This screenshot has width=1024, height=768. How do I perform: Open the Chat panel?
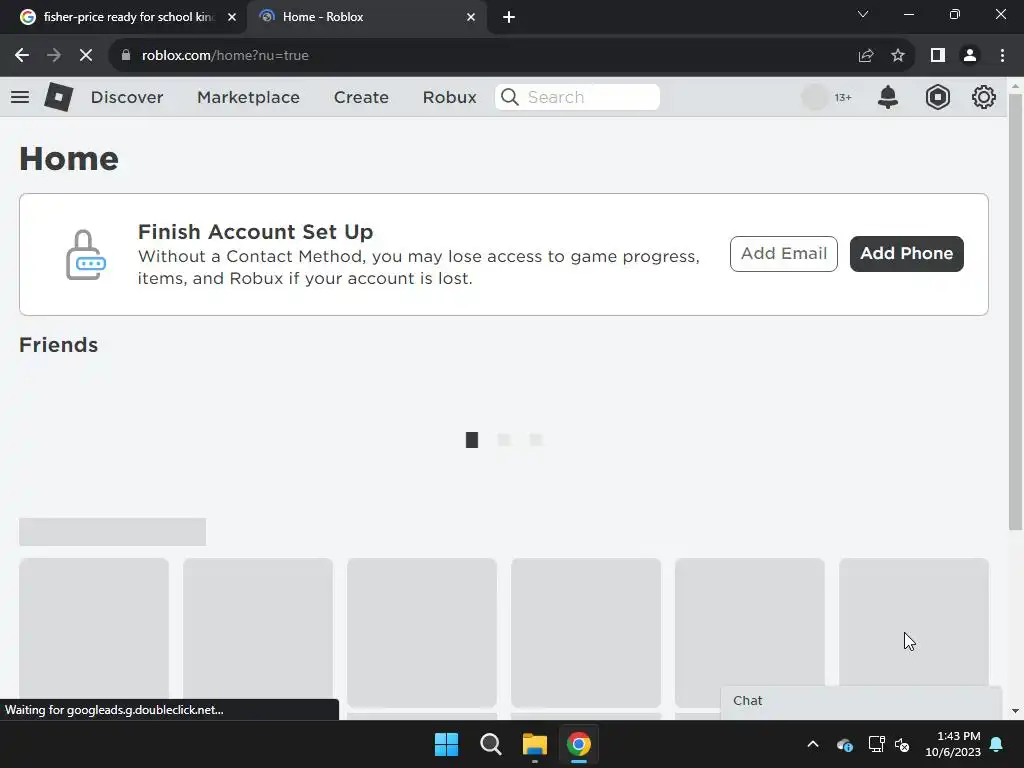[x=861, y=701]
